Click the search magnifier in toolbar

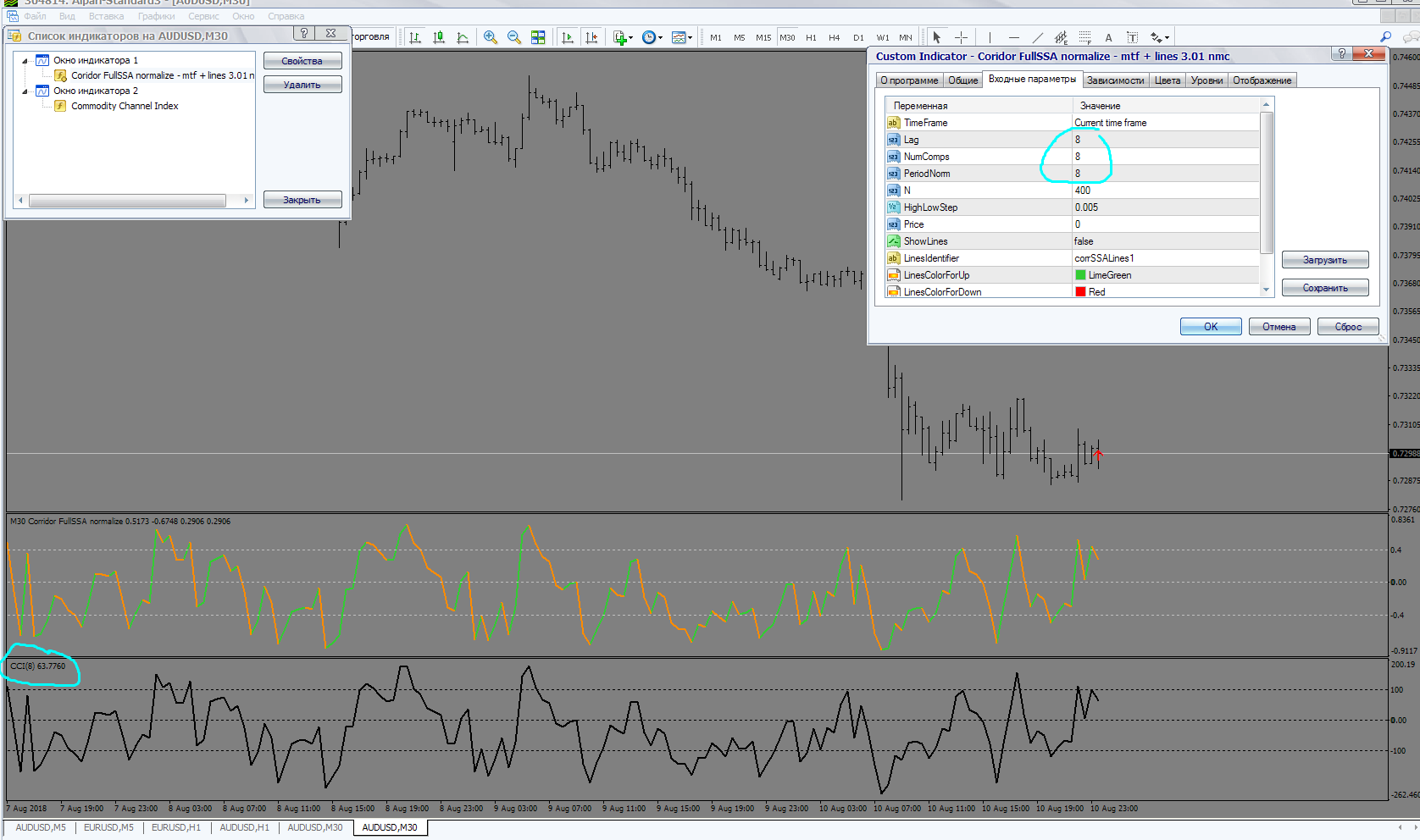1386,36
